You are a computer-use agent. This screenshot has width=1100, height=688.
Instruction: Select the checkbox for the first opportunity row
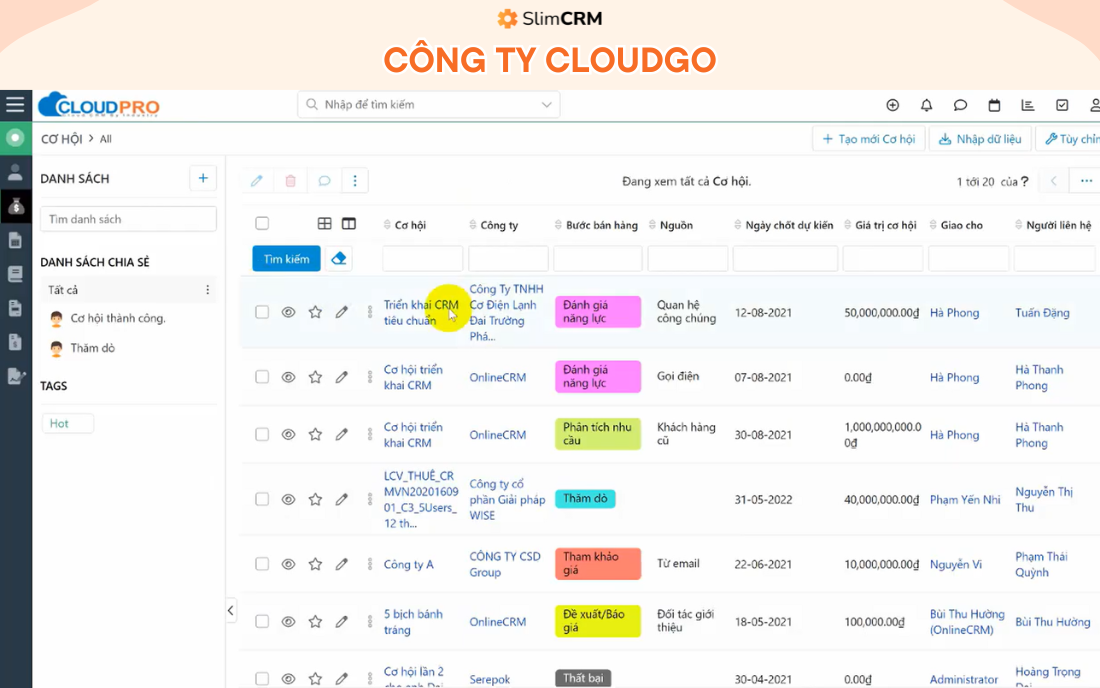coord(261,311)
